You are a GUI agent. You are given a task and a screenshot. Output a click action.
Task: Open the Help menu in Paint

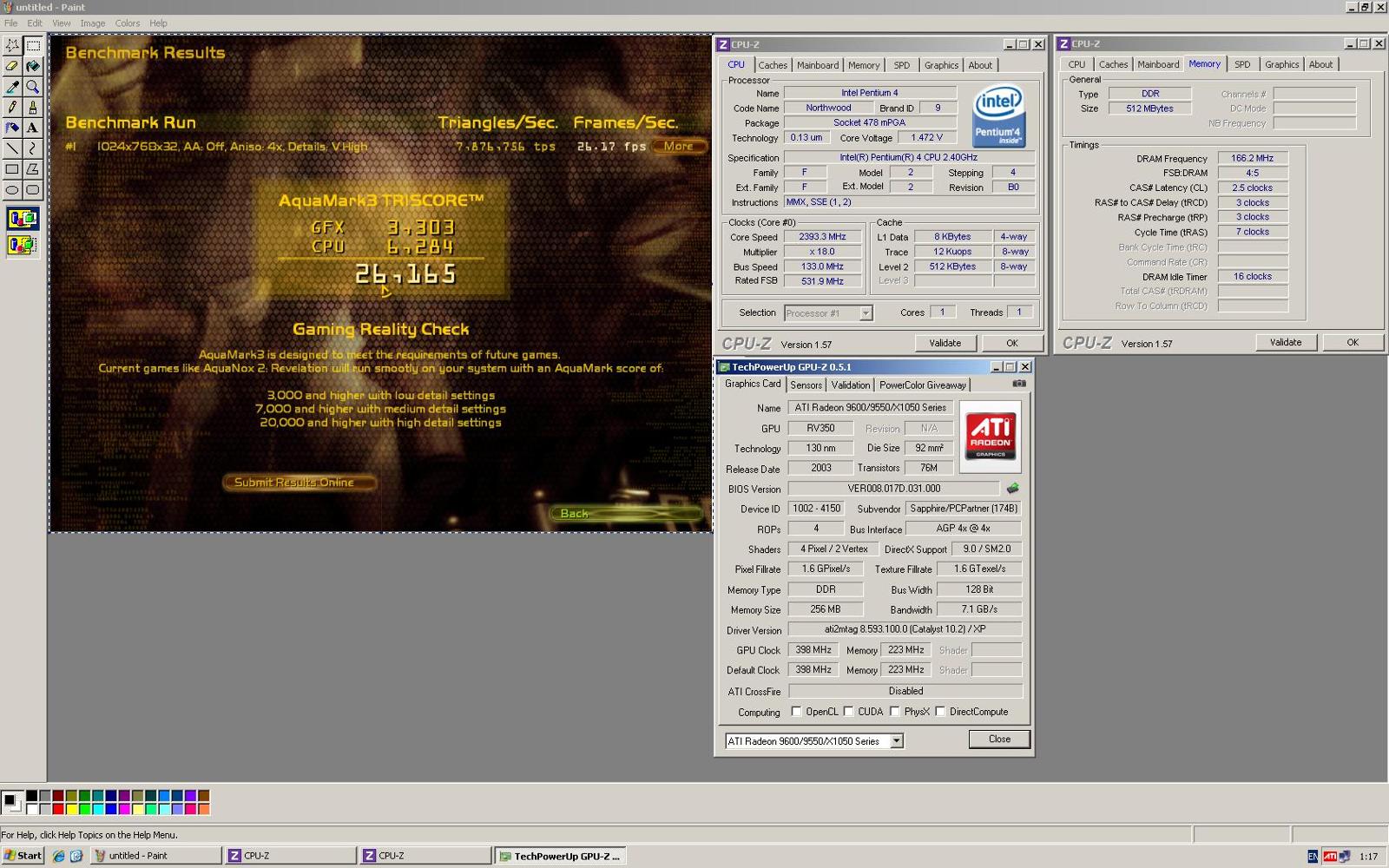(x=158, y=23)
